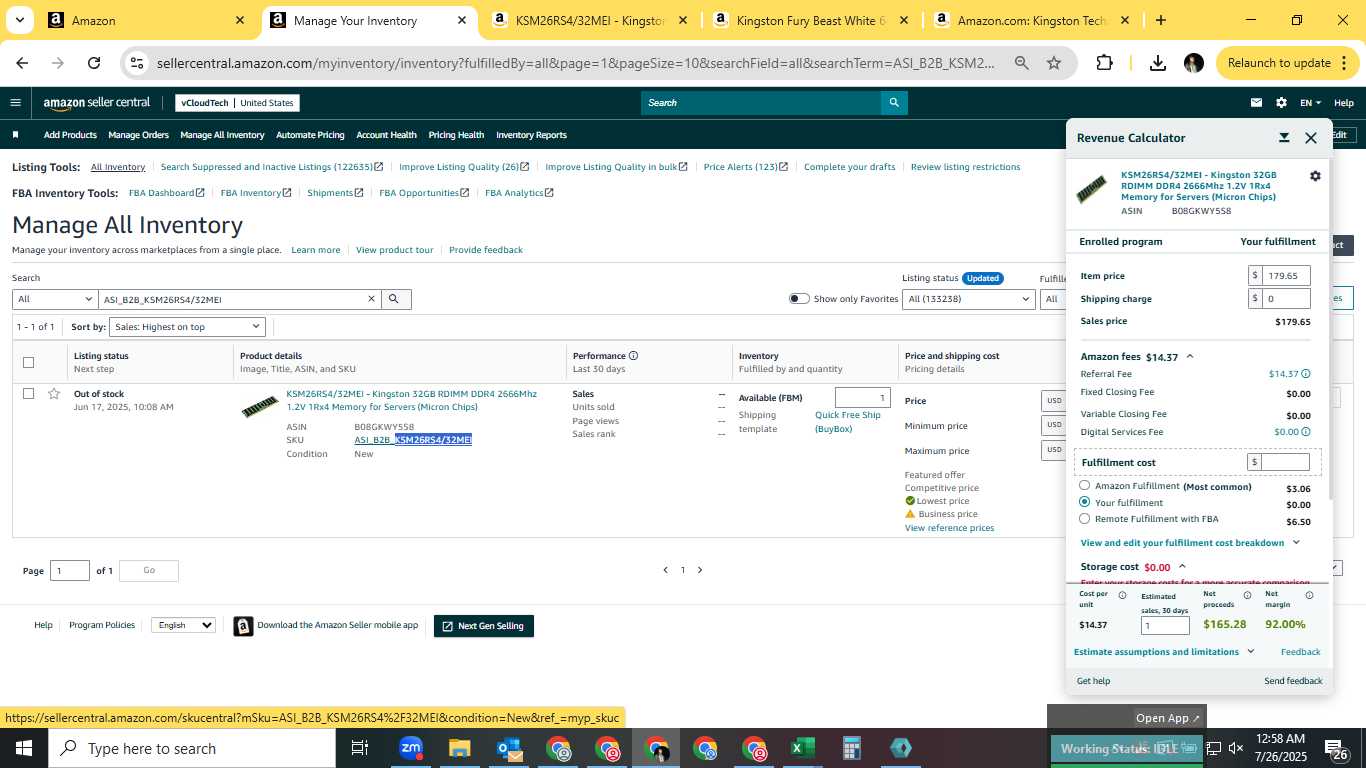This screenshot has height=768, width=1366.
Task: Open page language English dropdown
Action: pyautogui.click(x=183, y=625)
